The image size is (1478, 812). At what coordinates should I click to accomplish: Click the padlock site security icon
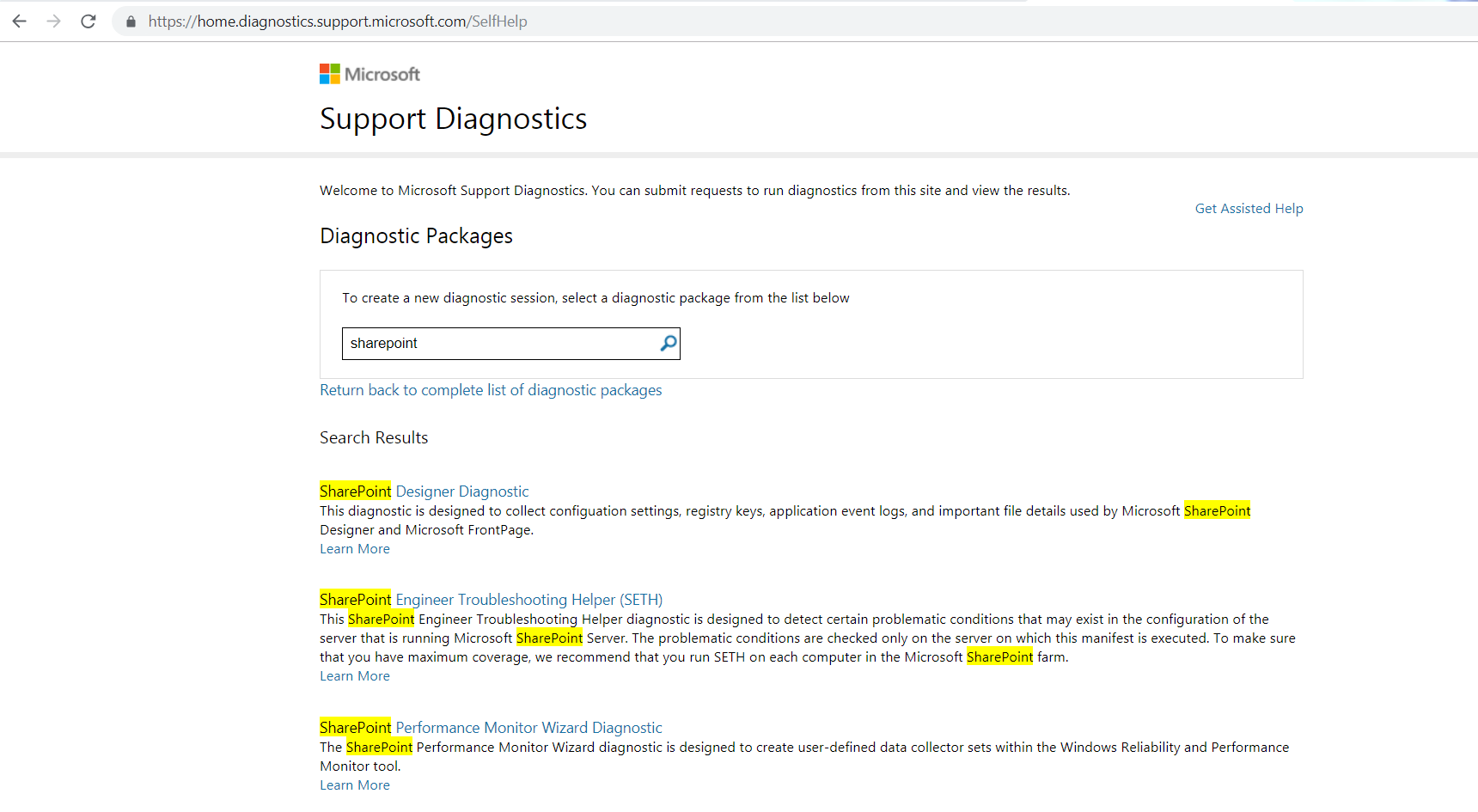[131, 21]
